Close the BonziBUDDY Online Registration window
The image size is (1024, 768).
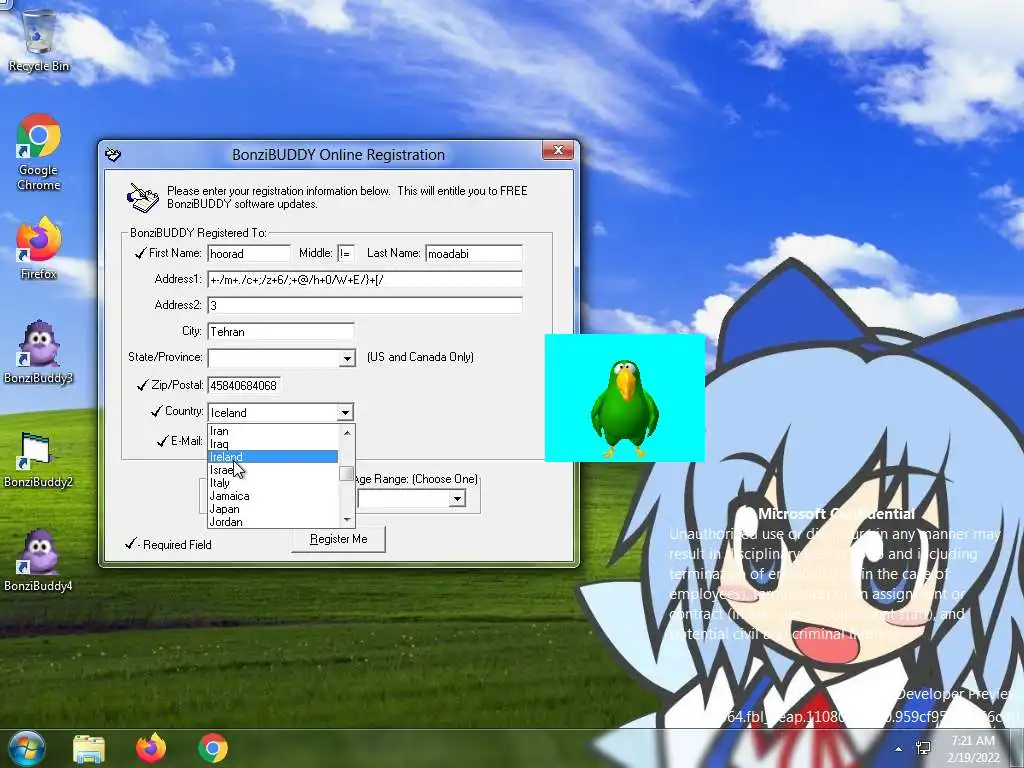558,150
